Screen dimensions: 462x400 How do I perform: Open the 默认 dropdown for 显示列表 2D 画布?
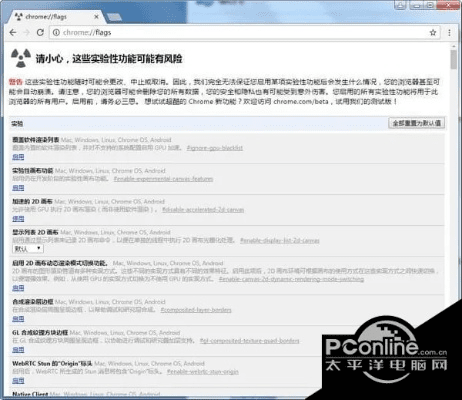(x=28, y=249)
